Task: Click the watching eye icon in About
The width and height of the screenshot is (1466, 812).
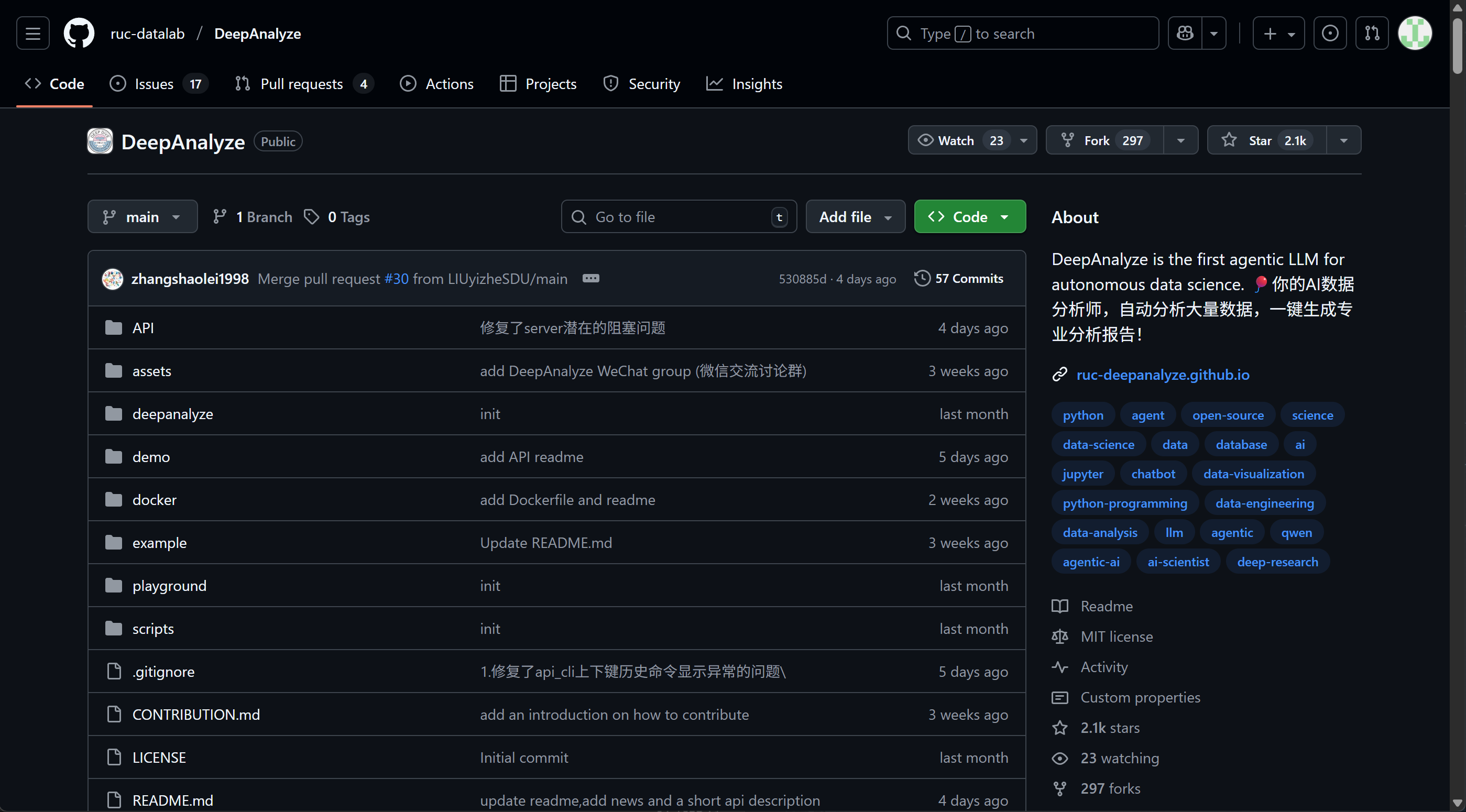Action: coord(1059,758)
